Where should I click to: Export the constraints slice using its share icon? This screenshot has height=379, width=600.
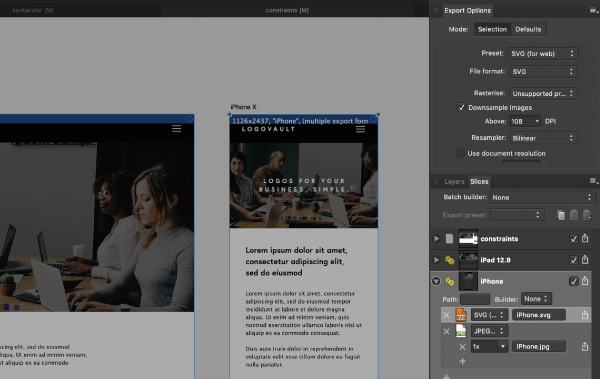point(585,238)
